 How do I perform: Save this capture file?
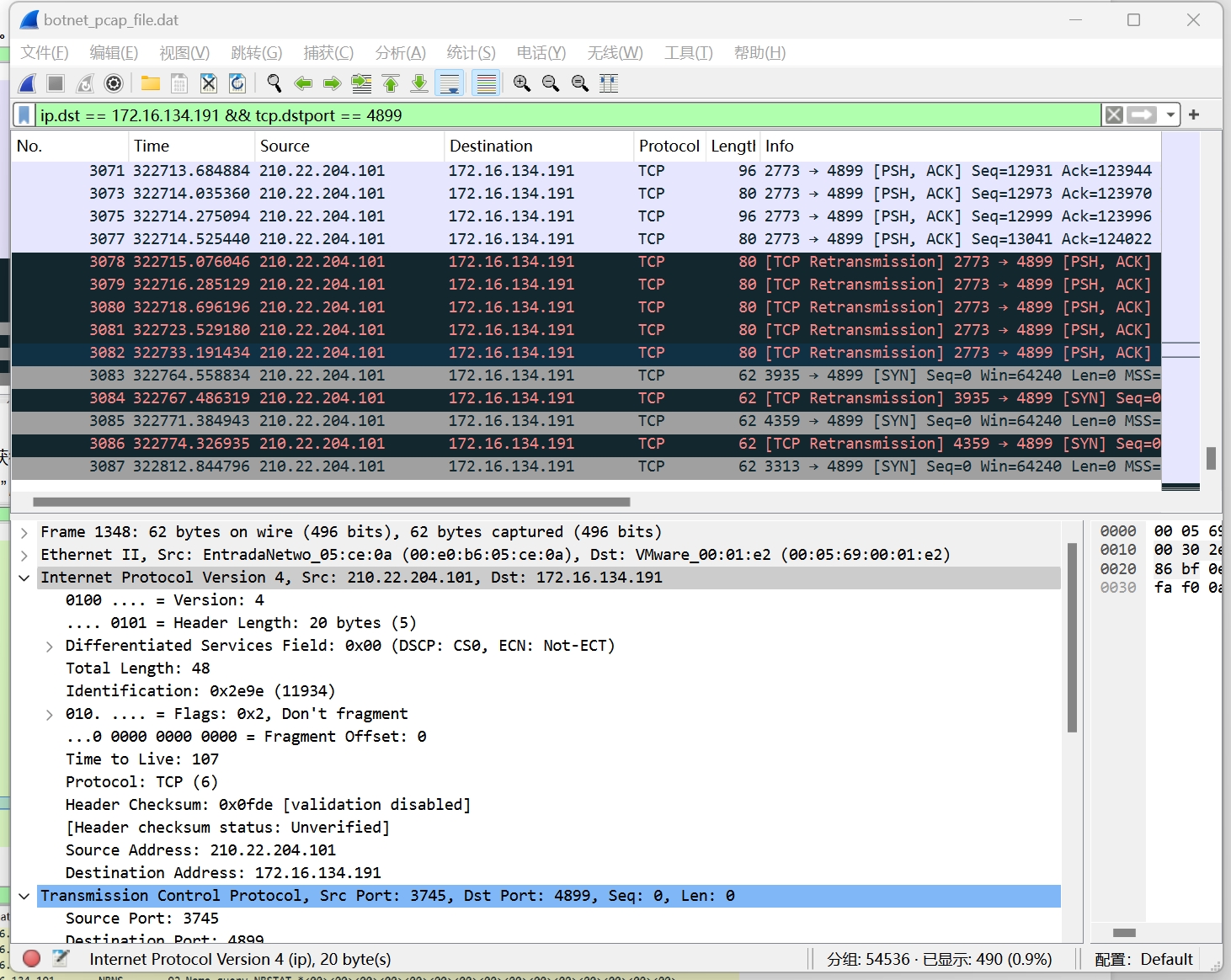pyautogui.click(x=179, y=83)
